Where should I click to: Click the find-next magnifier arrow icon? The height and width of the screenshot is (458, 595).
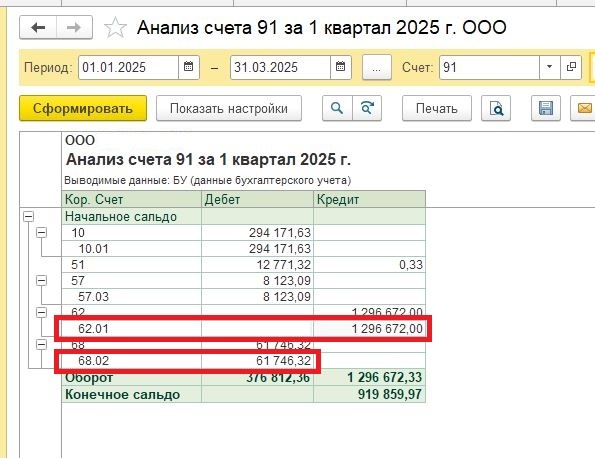click(x=367, y=109)
